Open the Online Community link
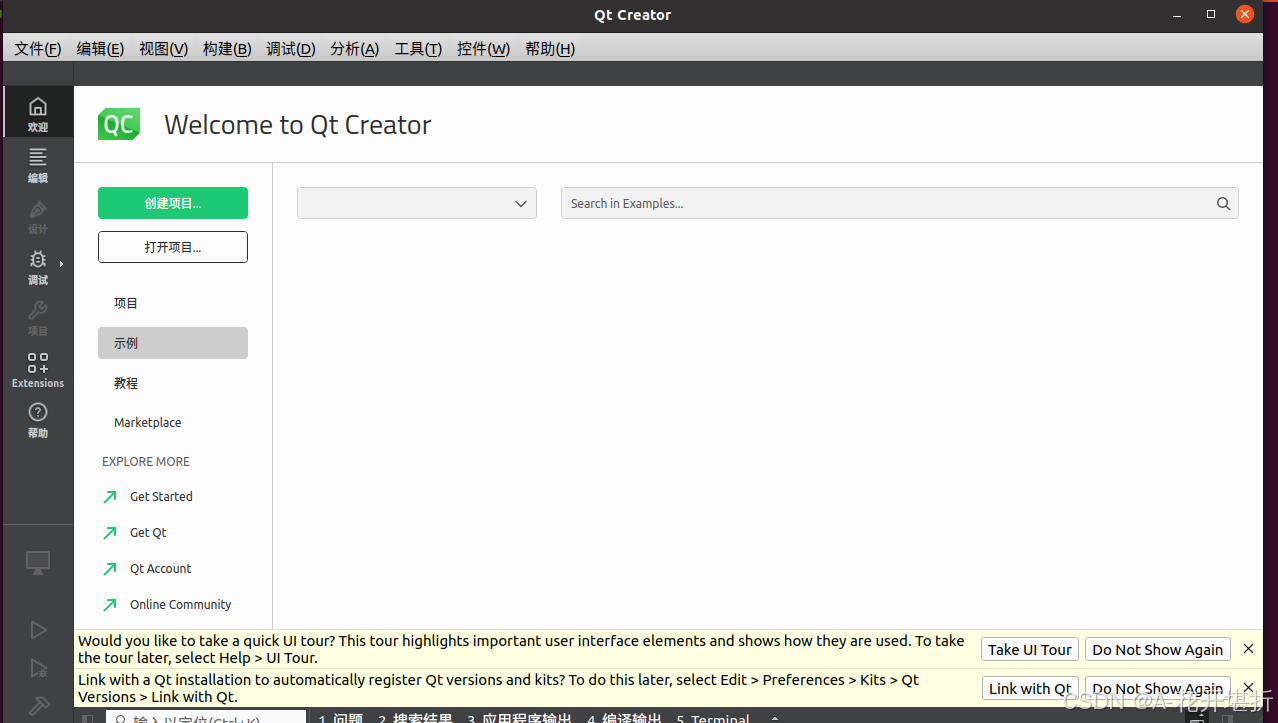Screen dimensions: 1278x723 coord(180,605)
